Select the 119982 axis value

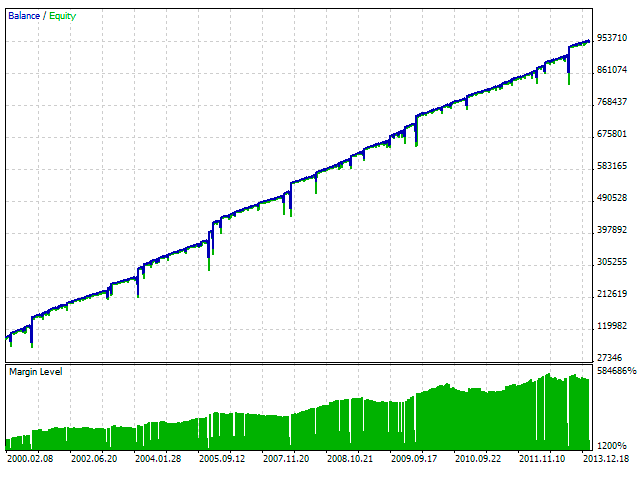point(612,326)
